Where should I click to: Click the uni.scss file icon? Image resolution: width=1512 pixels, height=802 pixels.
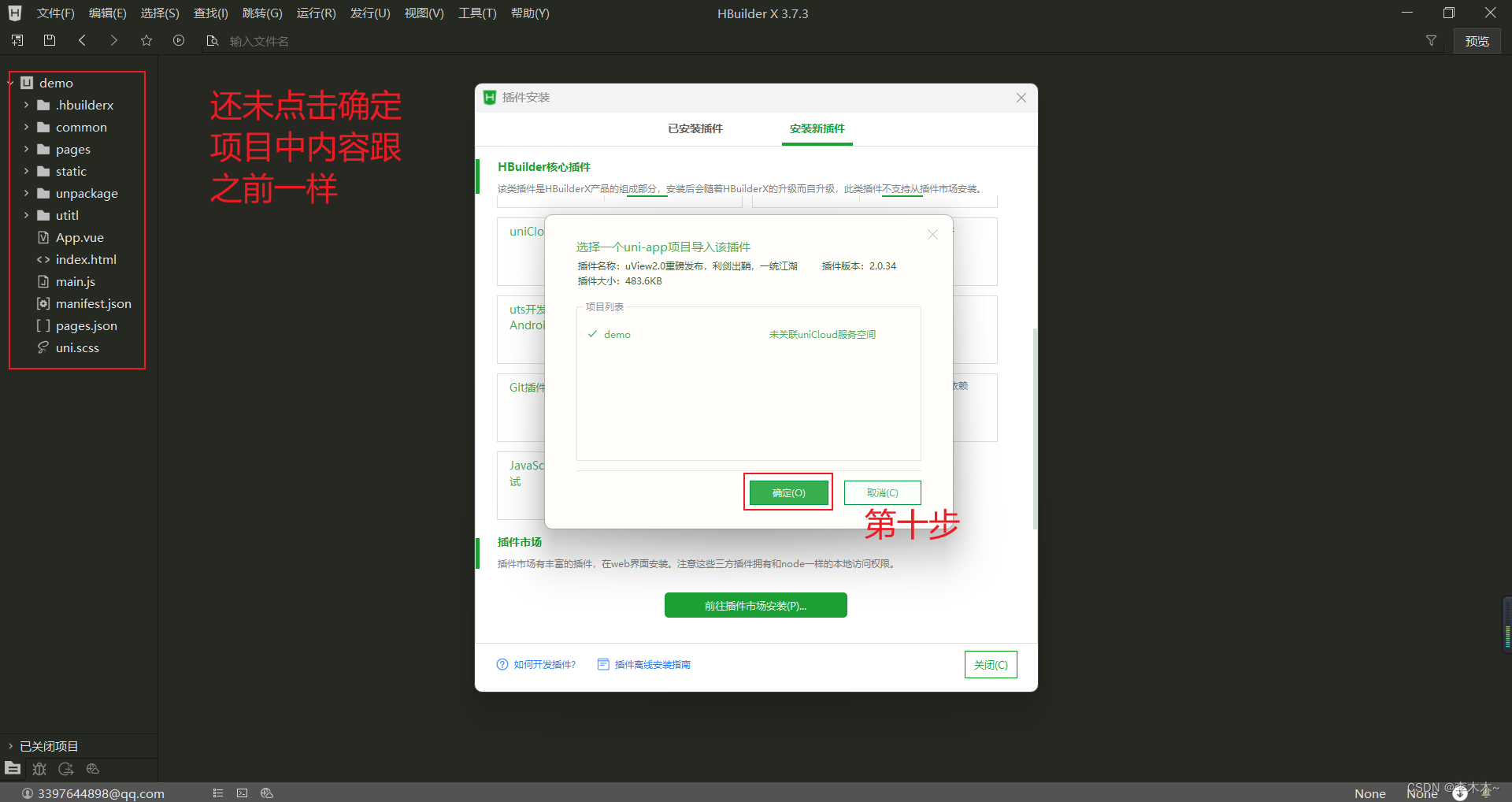pyautogui.click(x=43, y=347)
